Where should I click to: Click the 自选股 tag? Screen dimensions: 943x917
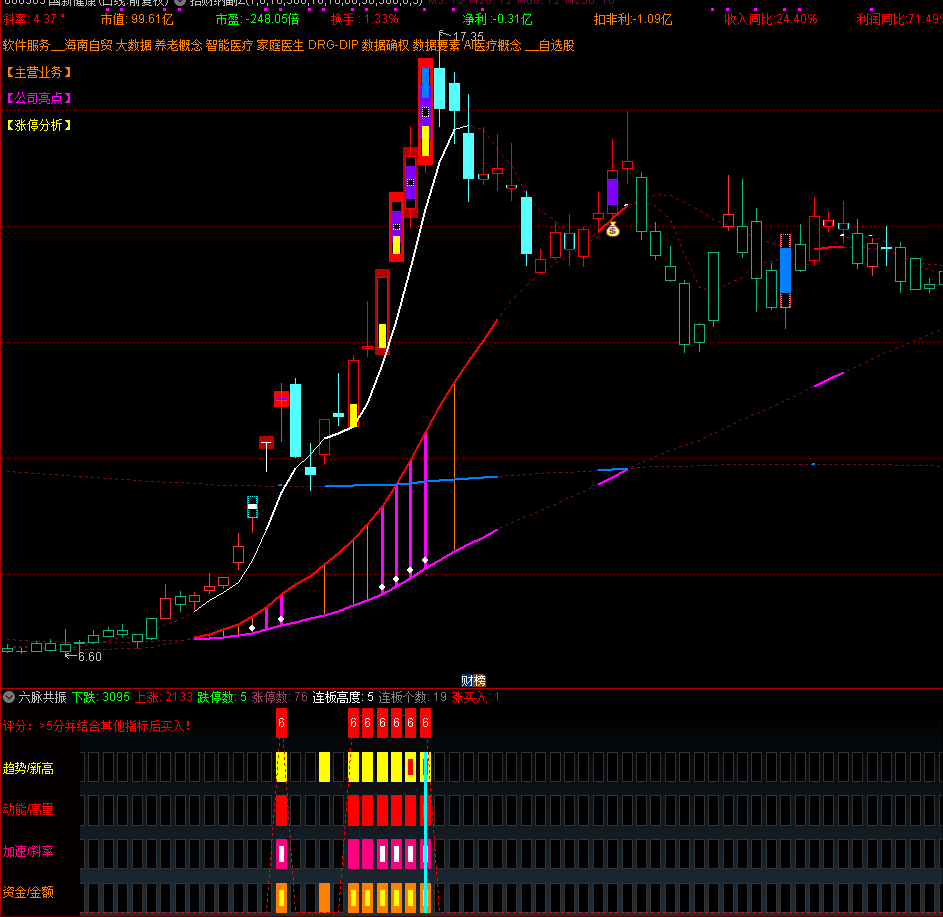tap(557, 46)
